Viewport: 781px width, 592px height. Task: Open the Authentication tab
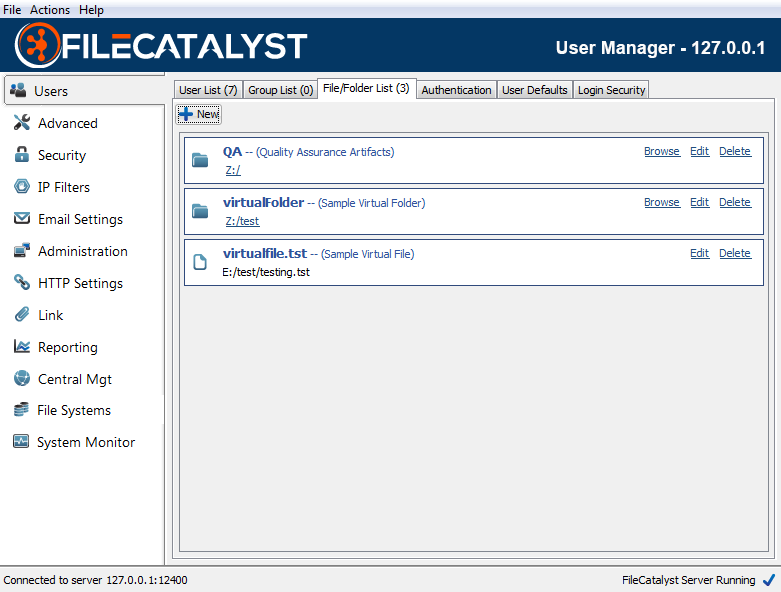[456, 90]
